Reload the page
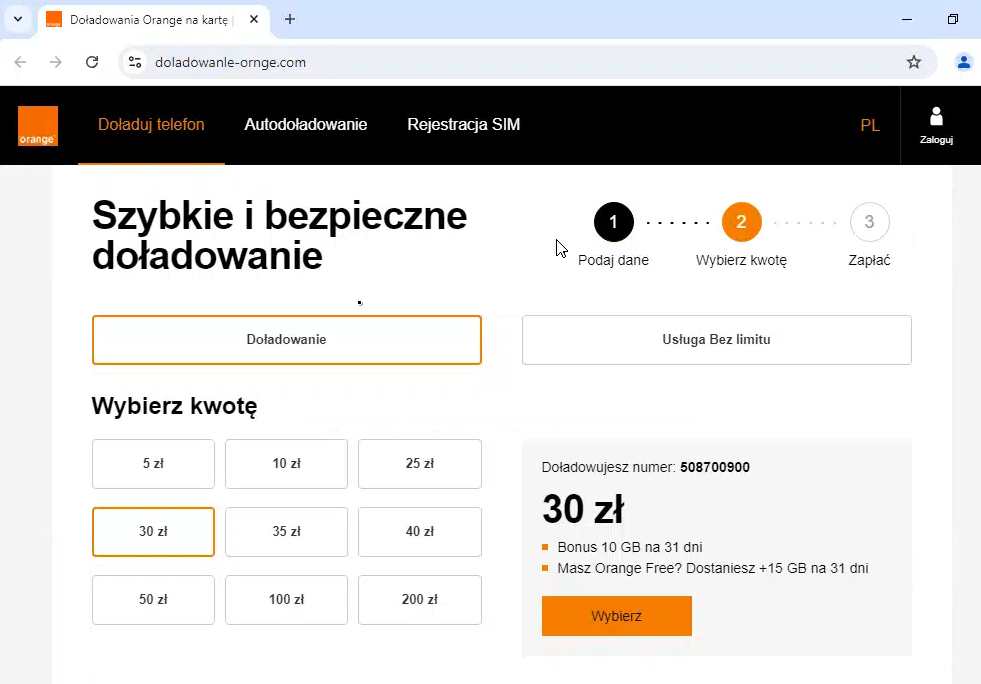The width and height of the screenshot is (981, 684). click(92, 62)
